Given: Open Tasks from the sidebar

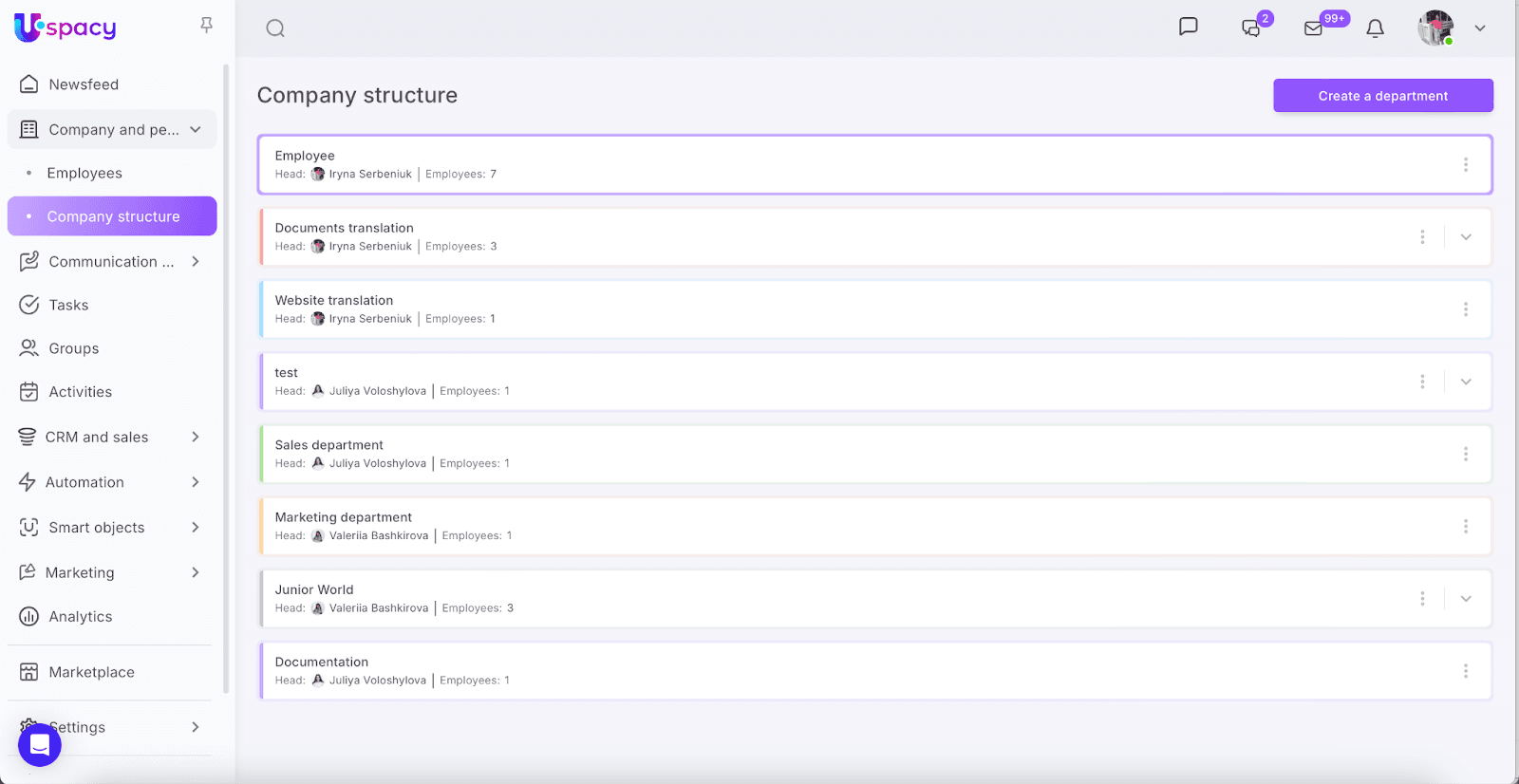Looking at the screenshot, I should tap(68, 305).
